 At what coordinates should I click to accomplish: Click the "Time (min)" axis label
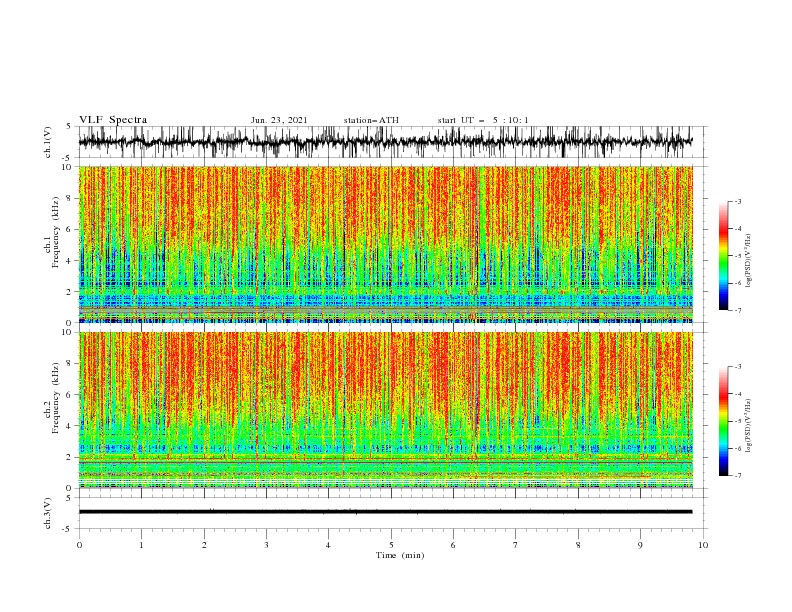coord(400,555)
